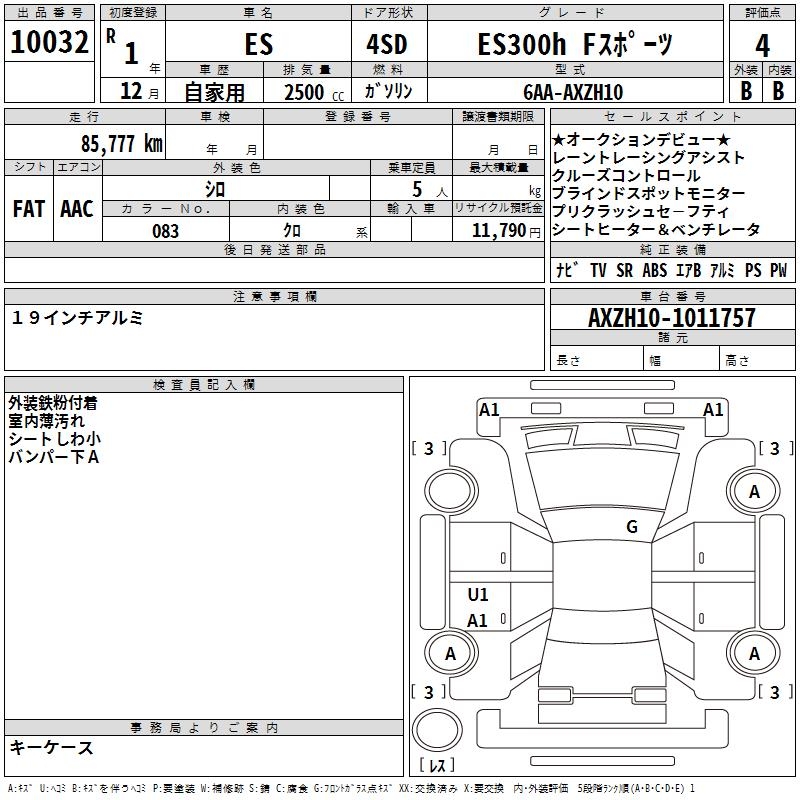
Task: Select mileage 85,777 km
Action: pyautogui.click(x=122, y=143)
